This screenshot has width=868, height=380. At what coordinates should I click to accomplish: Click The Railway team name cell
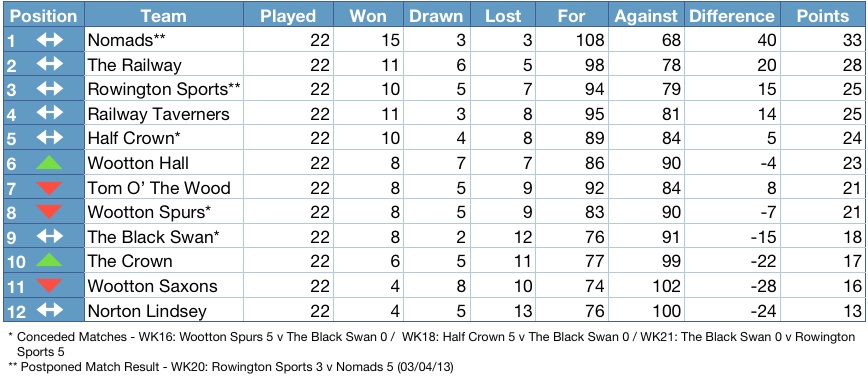pos(164,65)
